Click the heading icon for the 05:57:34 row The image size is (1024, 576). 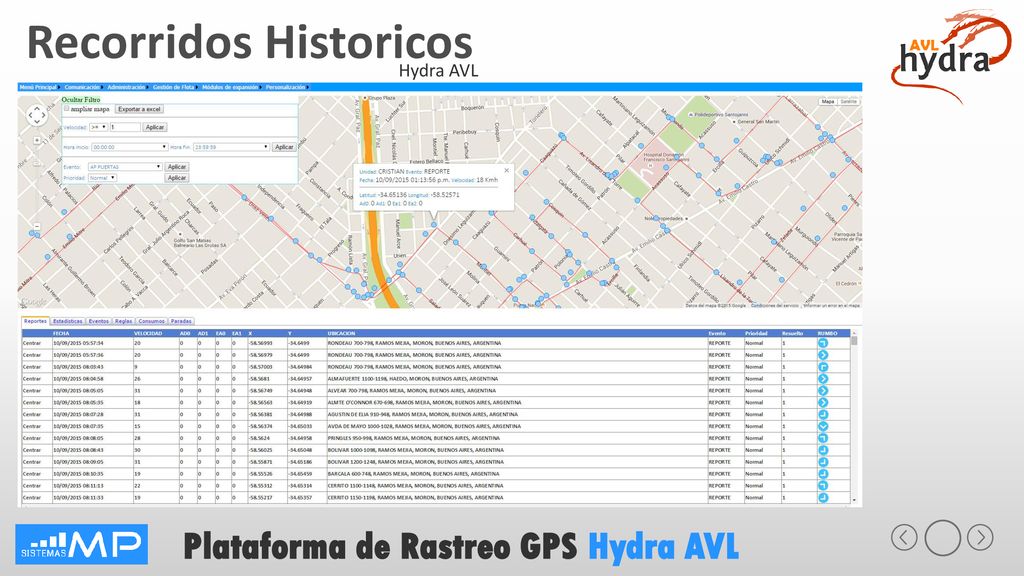click(x=823, y=343)
